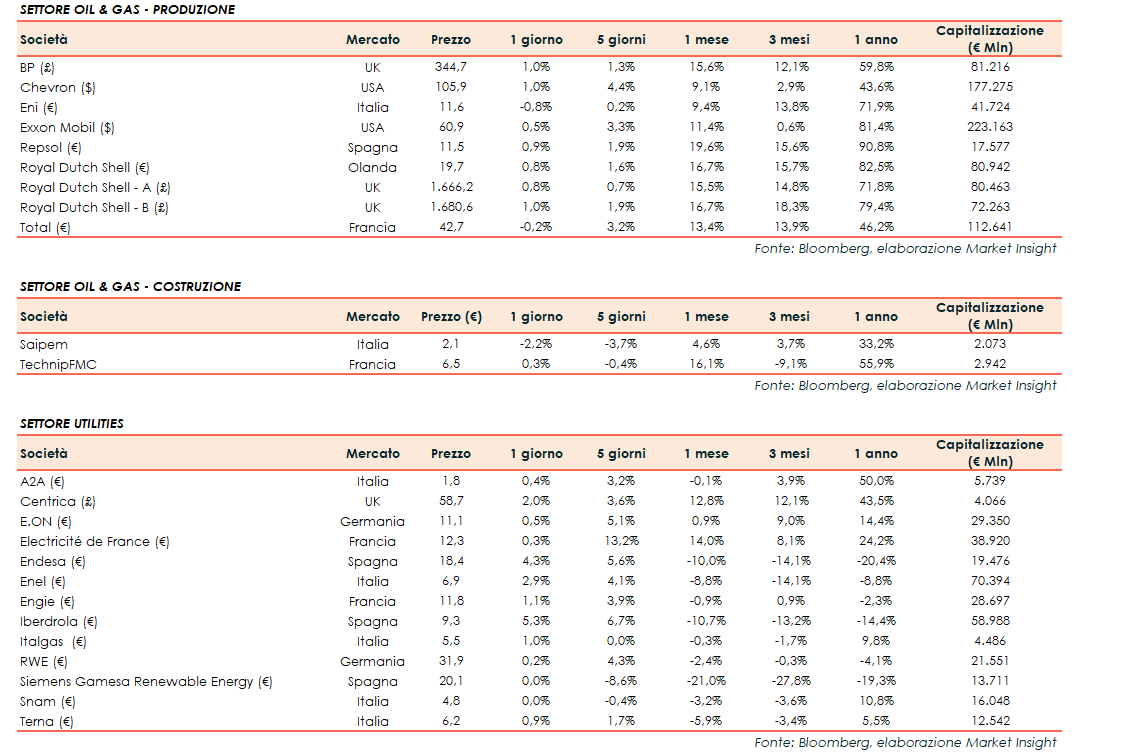Screen dimensions: 1126x752
Task: Click the Saipem company name
Action: (x=44, y=345)
